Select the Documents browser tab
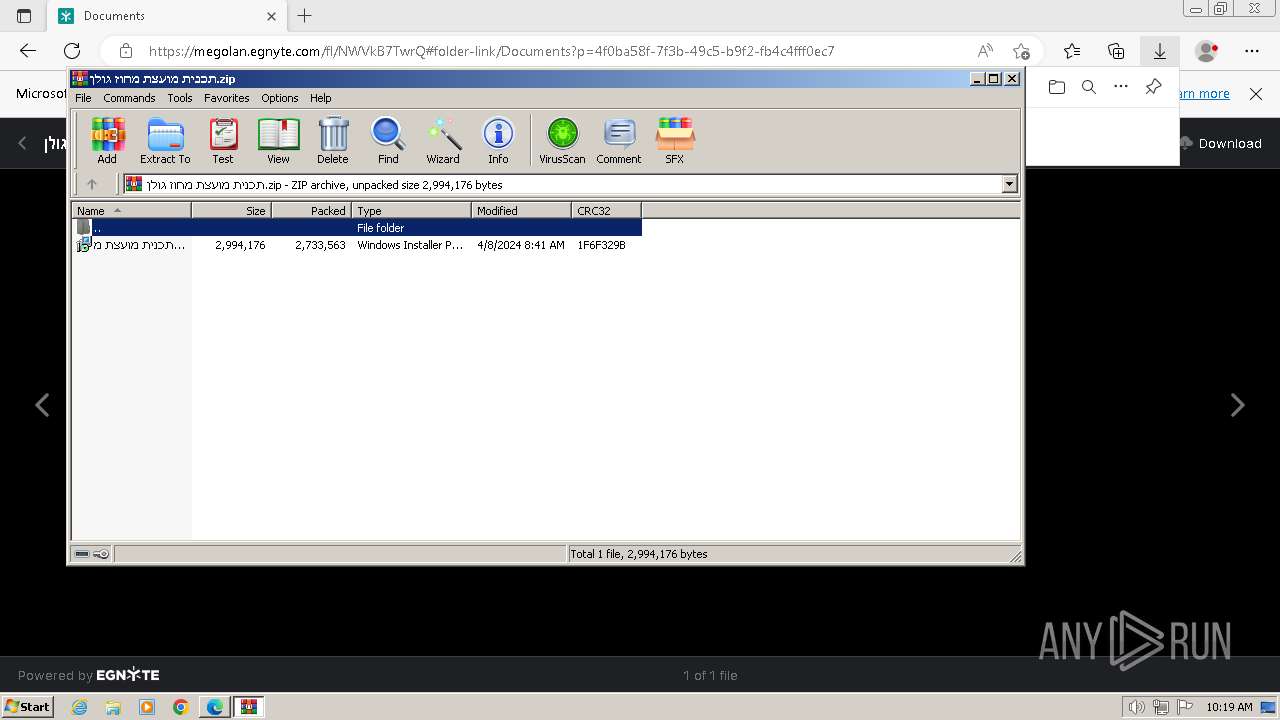This screenshot has width=1280, height=720. [x=165, y=16]
